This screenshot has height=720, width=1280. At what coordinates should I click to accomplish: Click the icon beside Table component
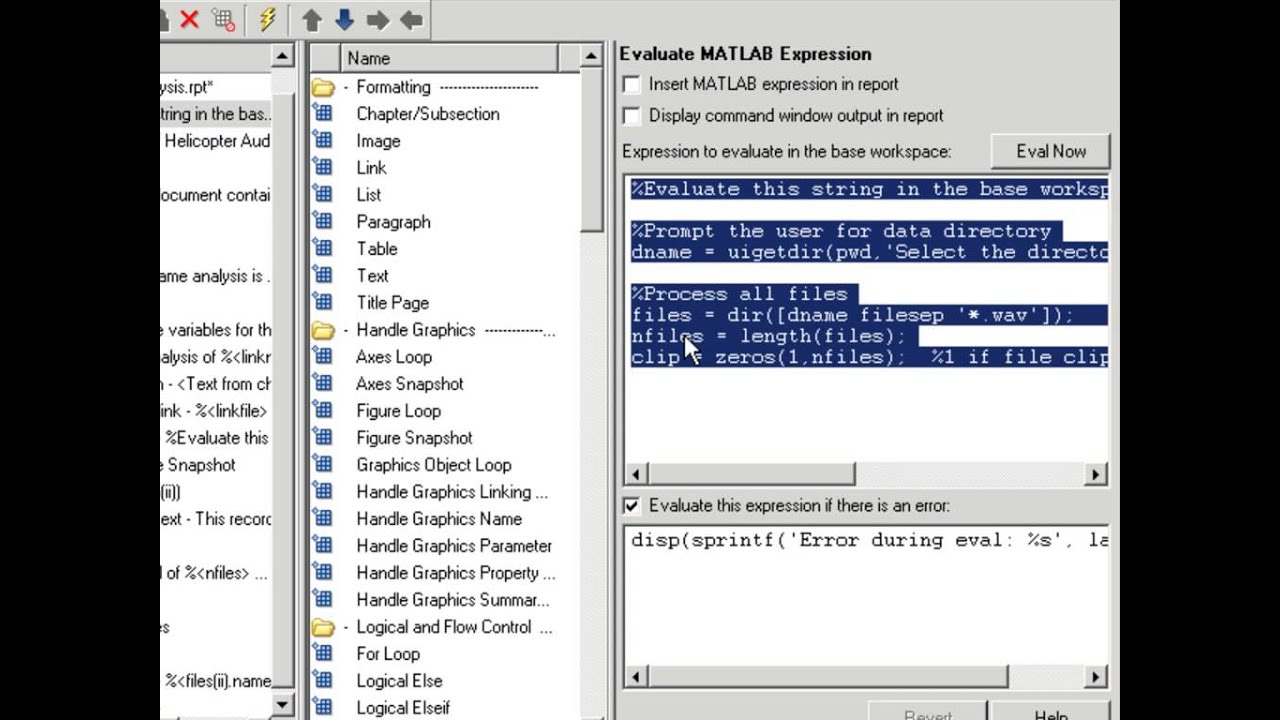point(322,249)
